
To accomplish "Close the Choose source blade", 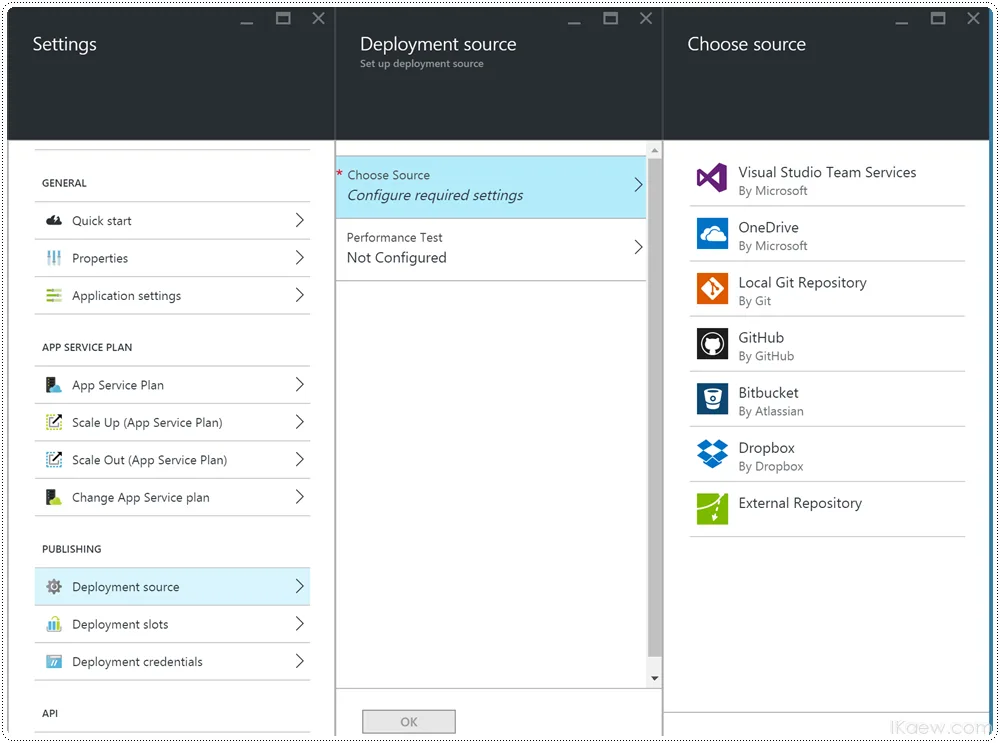I will 973,18.
